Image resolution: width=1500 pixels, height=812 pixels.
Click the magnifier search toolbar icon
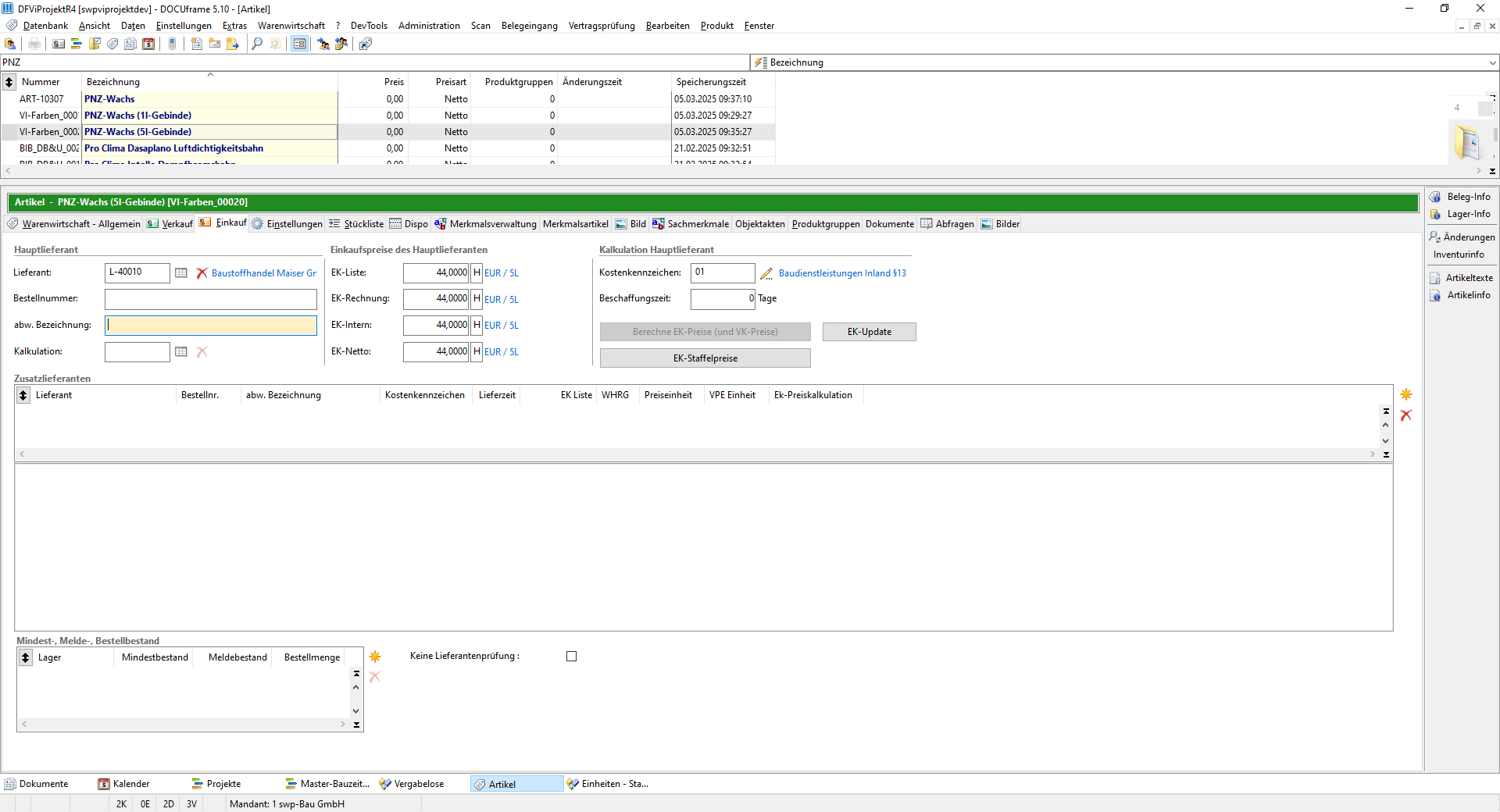pos(257,44)
